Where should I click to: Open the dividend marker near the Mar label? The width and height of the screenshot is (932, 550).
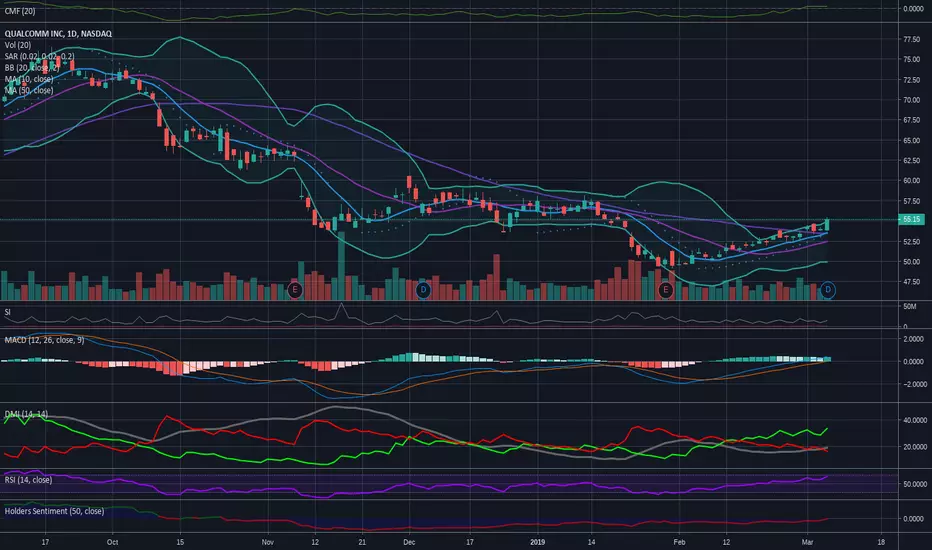click(828, 290)
